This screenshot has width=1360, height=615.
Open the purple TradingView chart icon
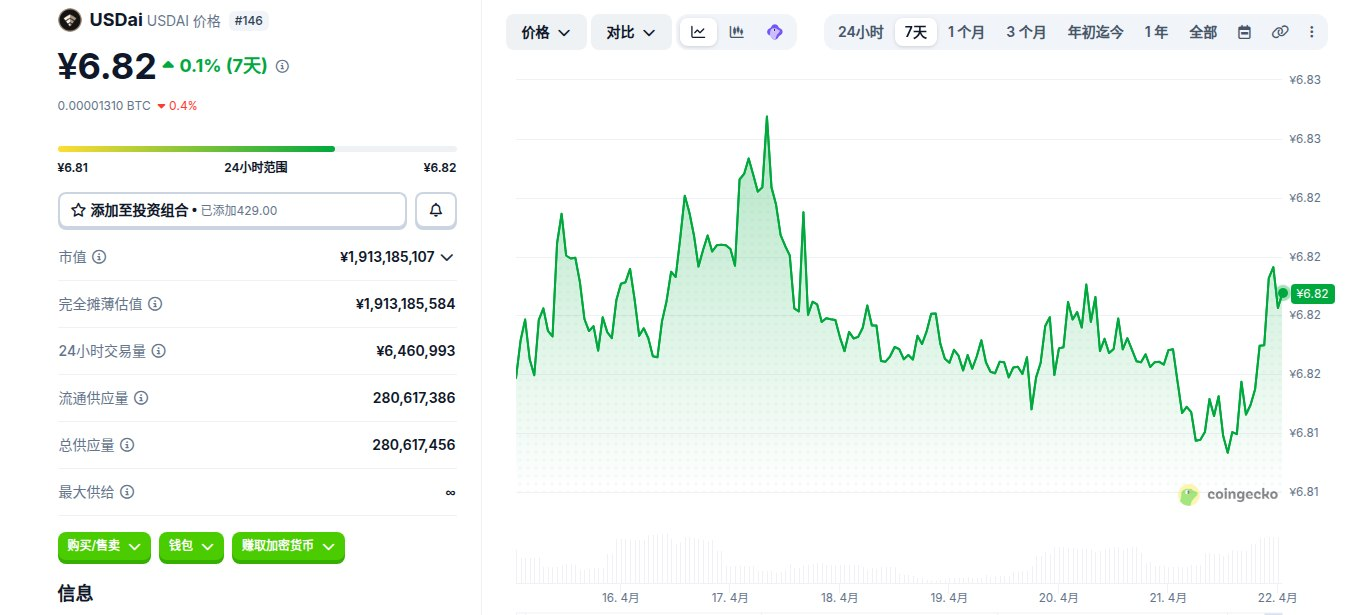773,32
